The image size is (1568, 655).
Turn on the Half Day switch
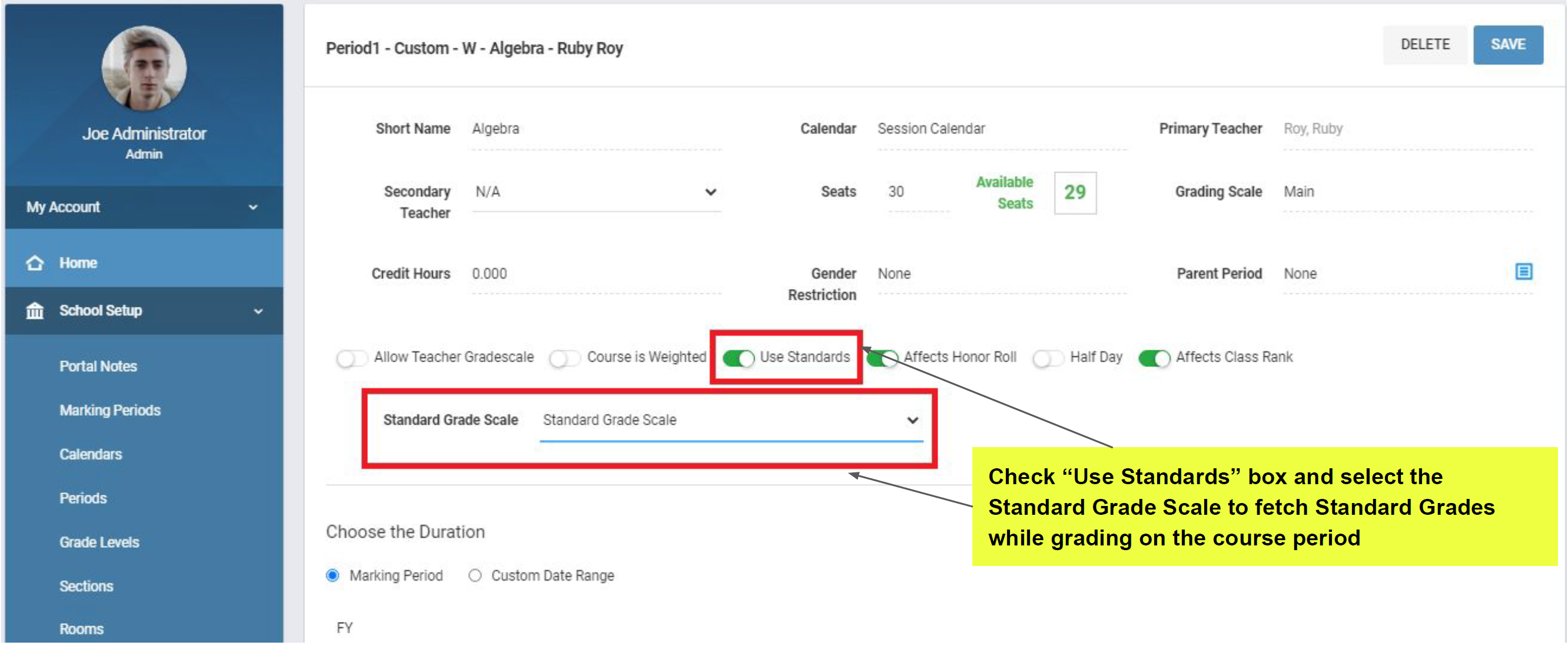point(1048,358)
